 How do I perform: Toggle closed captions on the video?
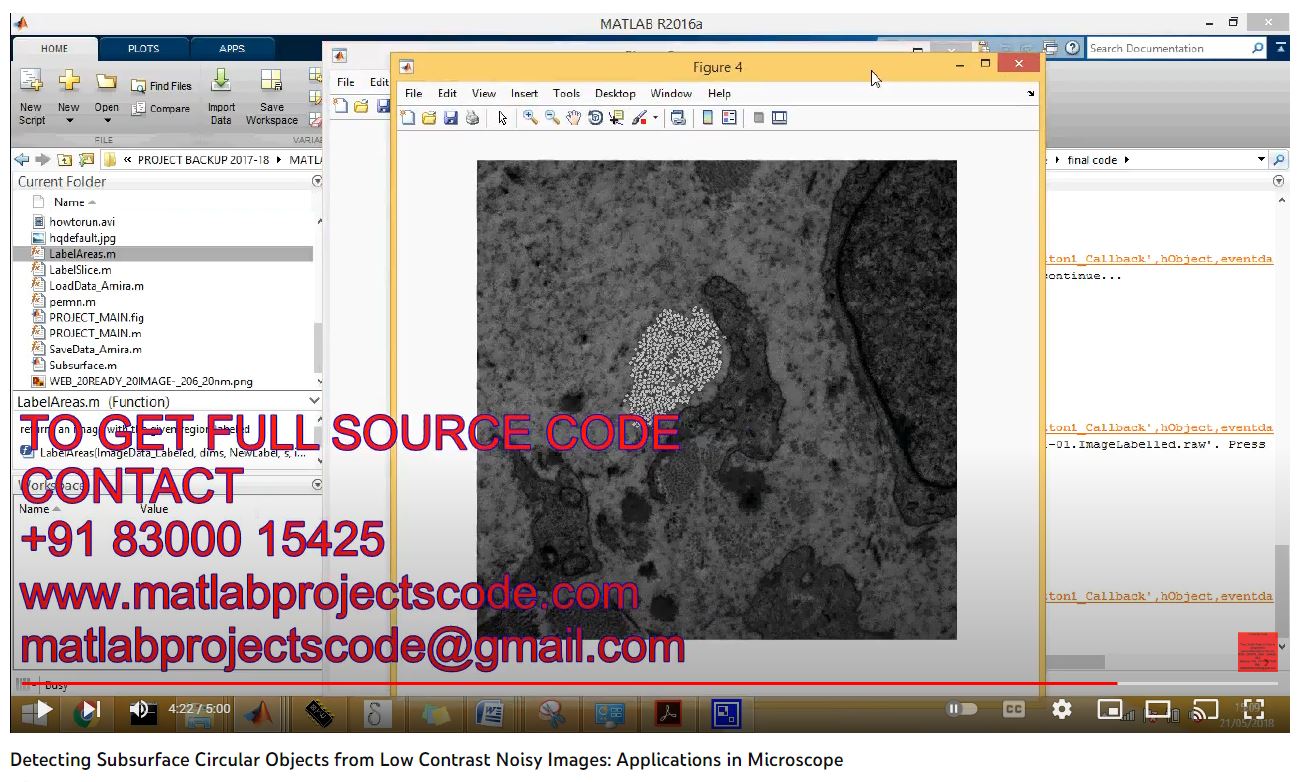1013,709
